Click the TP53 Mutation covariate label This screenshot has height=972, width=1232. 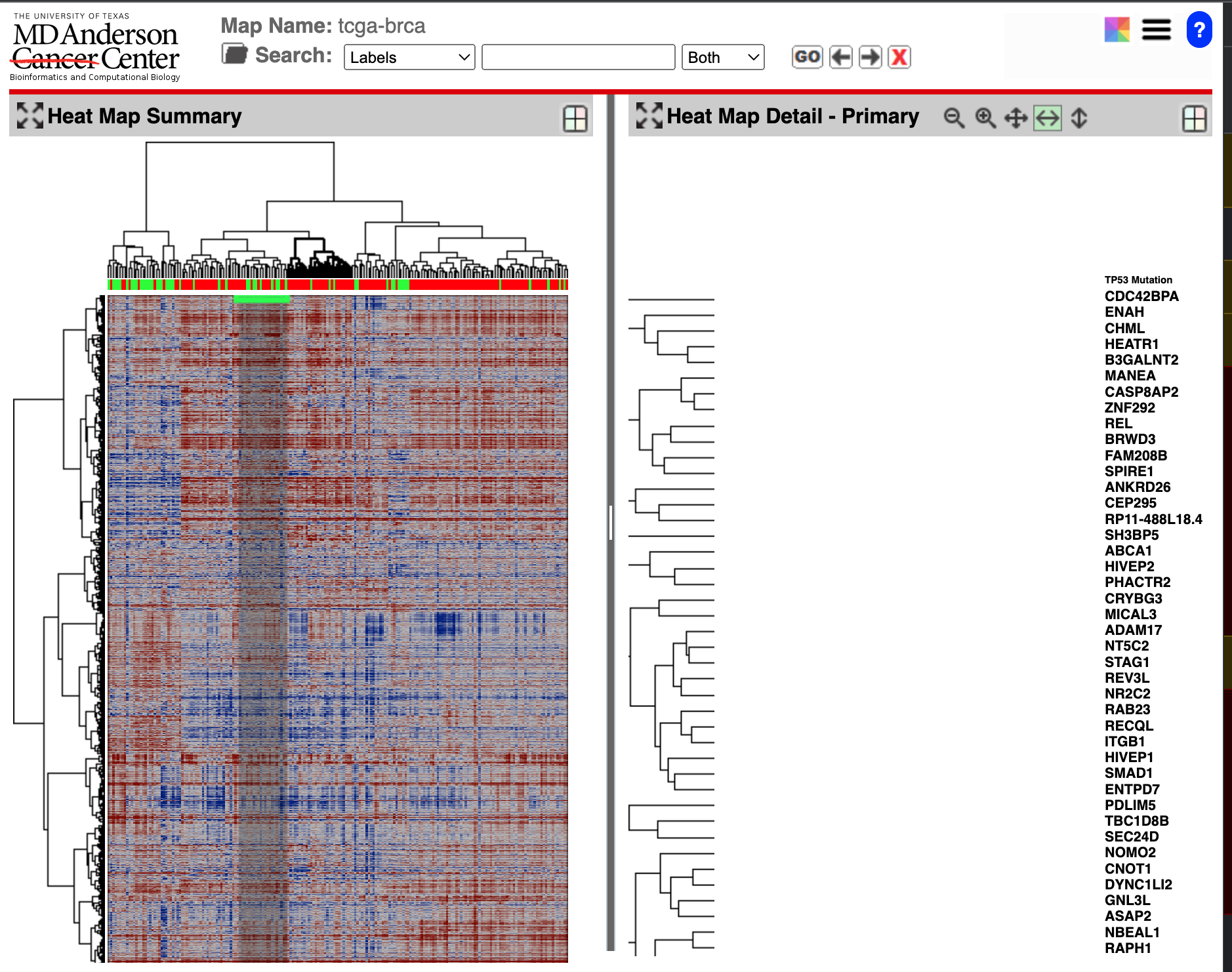coord(1138,280)
